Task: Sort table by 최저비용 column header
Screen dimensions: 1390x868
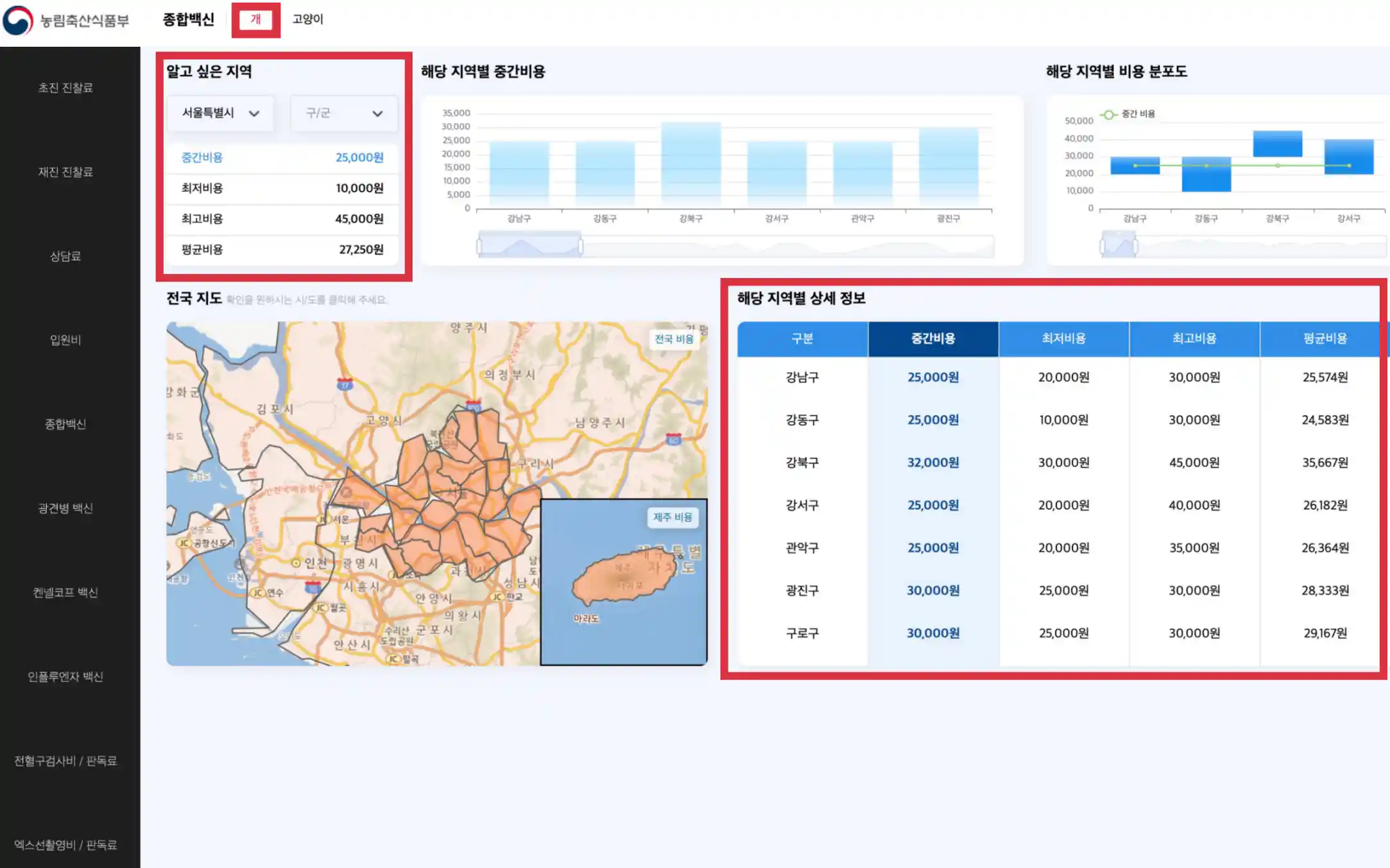Action: tap(1064, 339)
